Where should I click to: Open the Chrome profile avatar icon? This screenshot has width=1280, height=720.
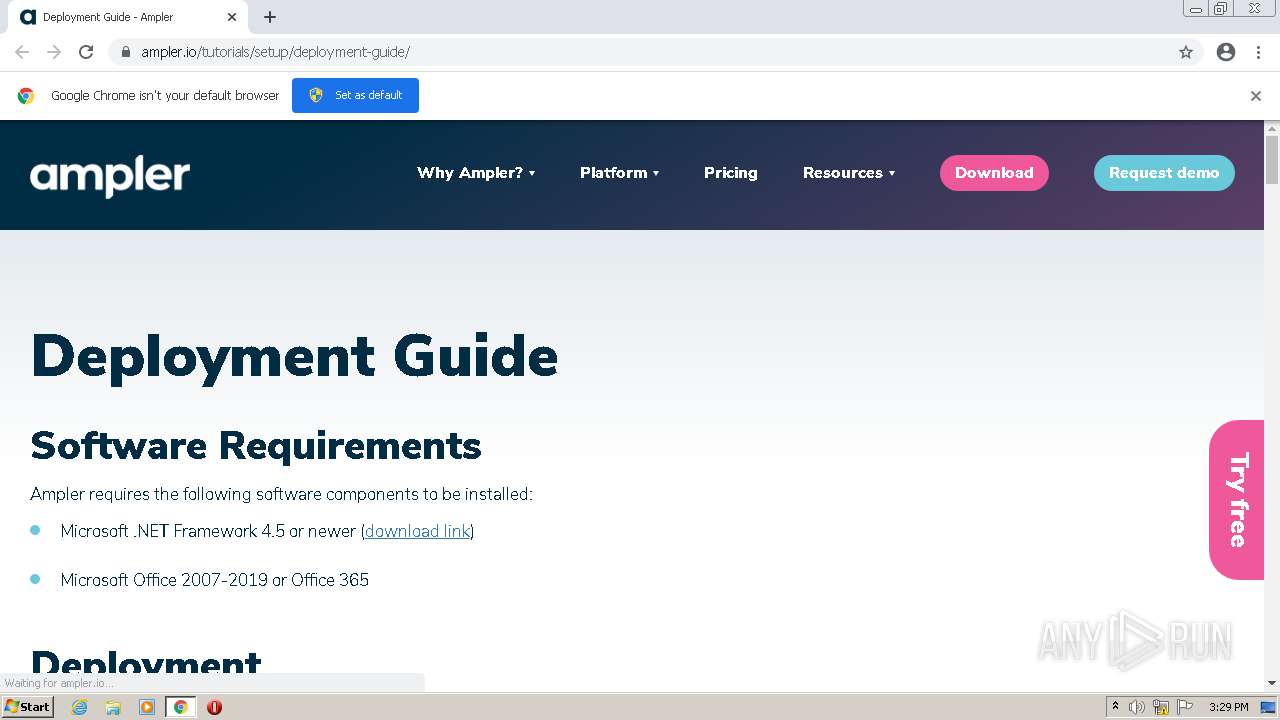pos(1226,52)
